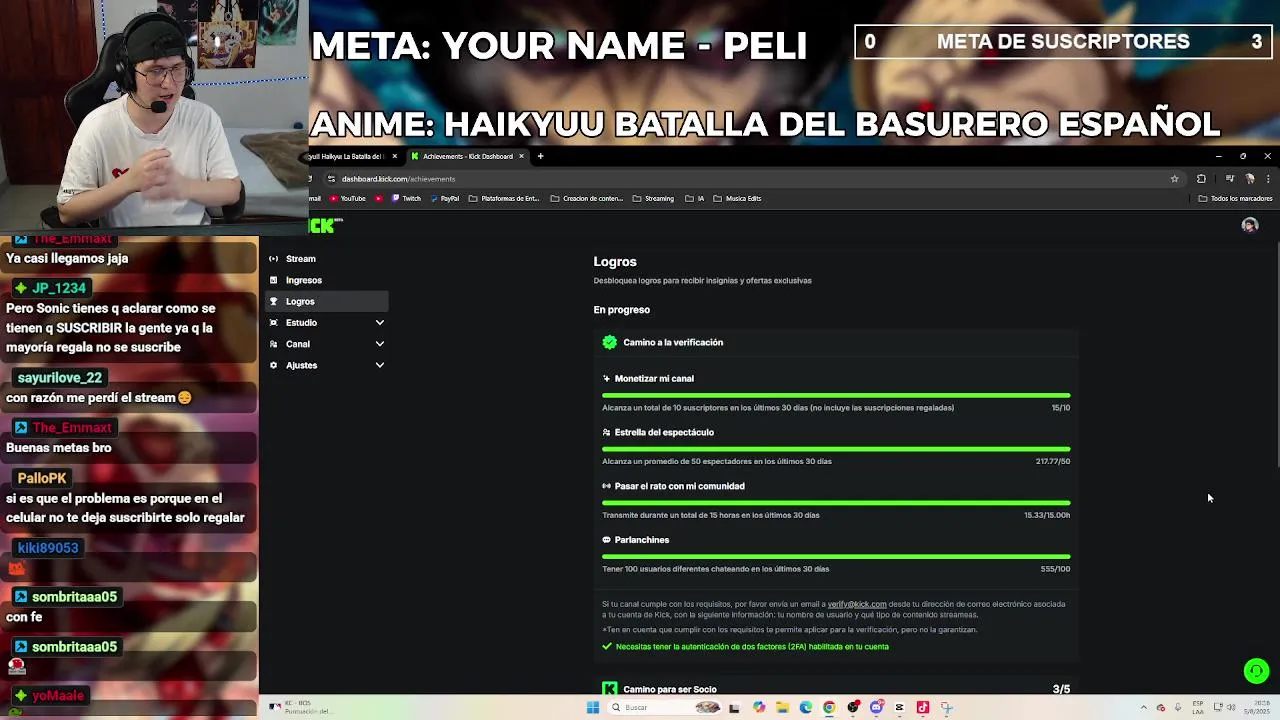Image resolution: width=1280 pixels, height=720 pixels.
Task: Open the browser extensions icon
Action: pos(1201,179)
